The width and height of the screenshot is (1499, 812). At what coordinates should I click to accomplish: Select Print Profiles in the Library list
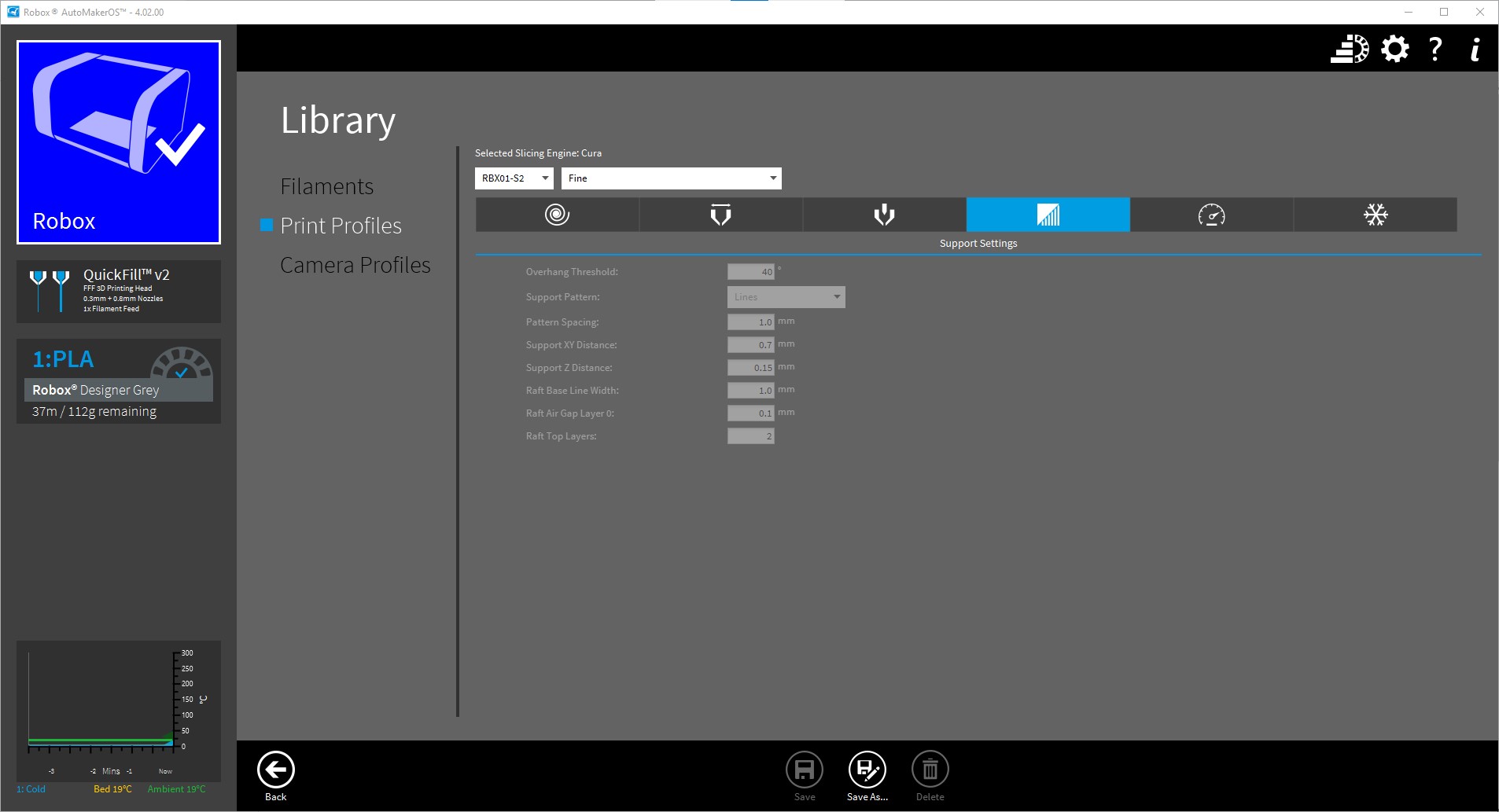pos(341,226)
